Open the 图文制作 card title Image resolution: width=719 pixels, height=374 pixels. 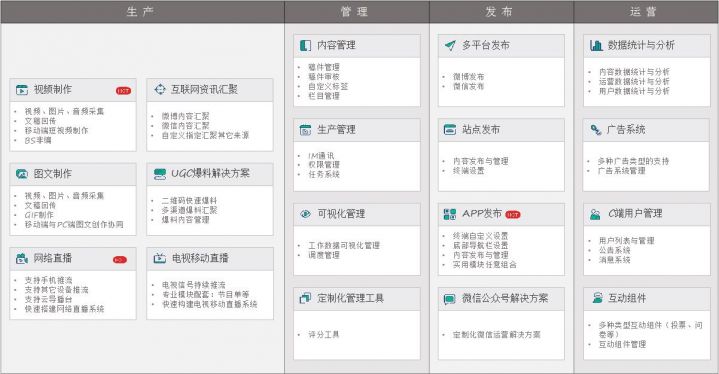click(x=53, y=174)
